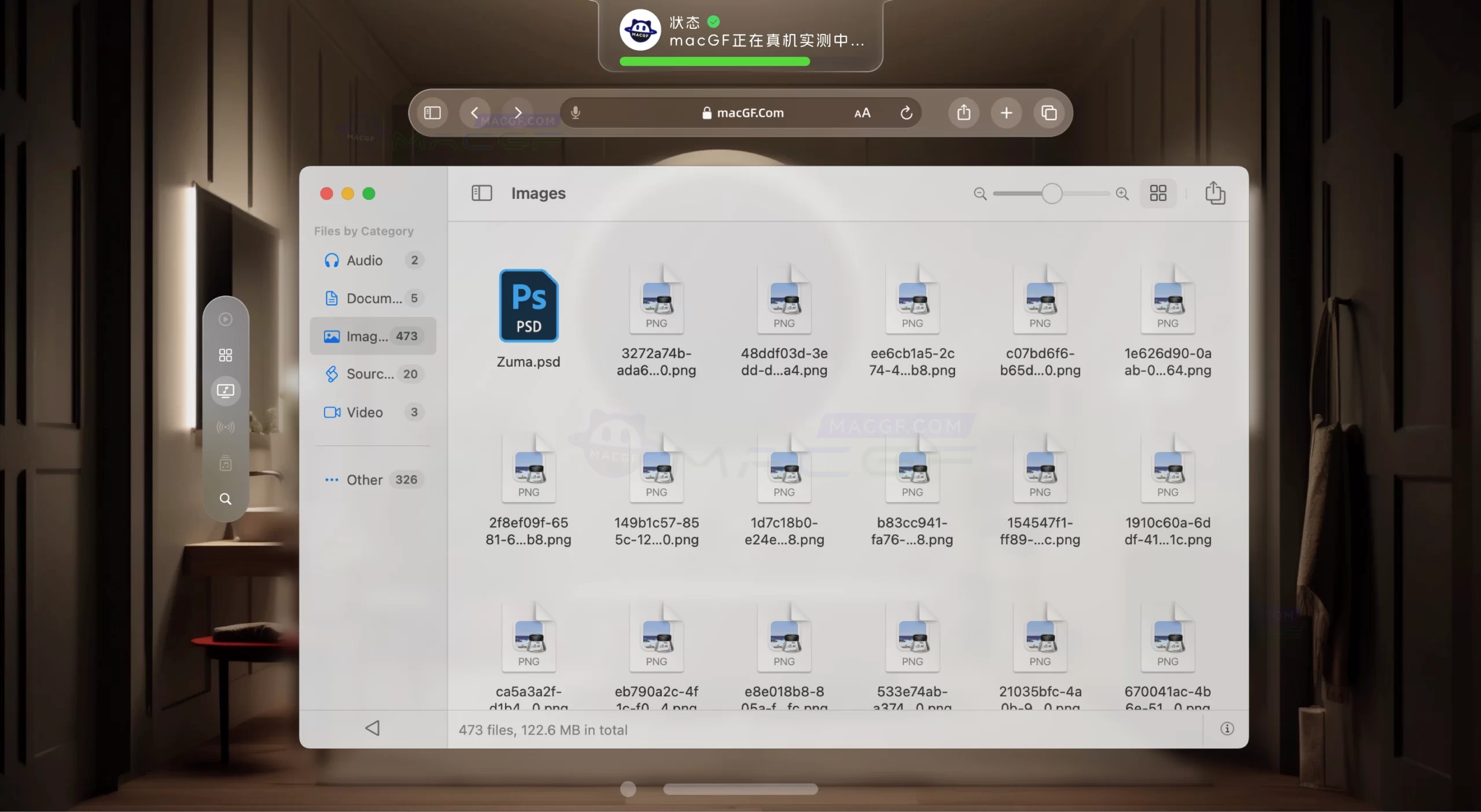Toggle the Safari sidebar button
The width and height of the screenshot is (1481, 812).
pyautogui.click(x=432, y=112)
